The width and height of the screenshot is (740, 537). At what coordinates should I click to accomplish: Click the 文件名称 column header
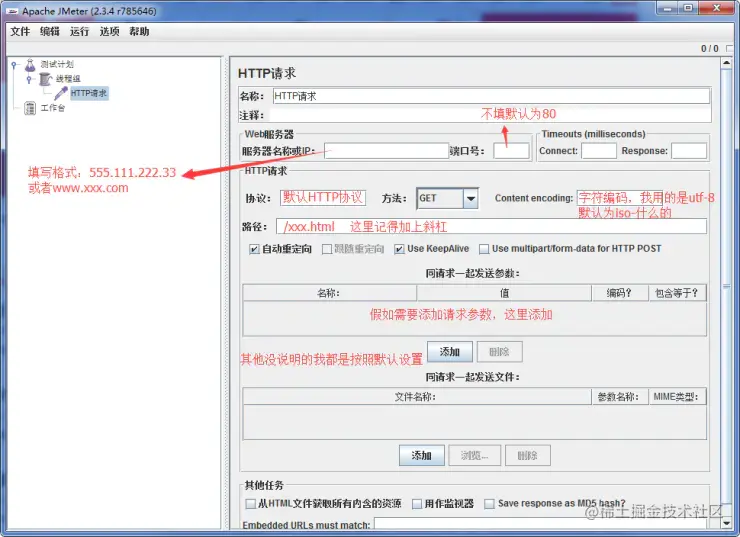pyautogui.click(x=417, y=397)
